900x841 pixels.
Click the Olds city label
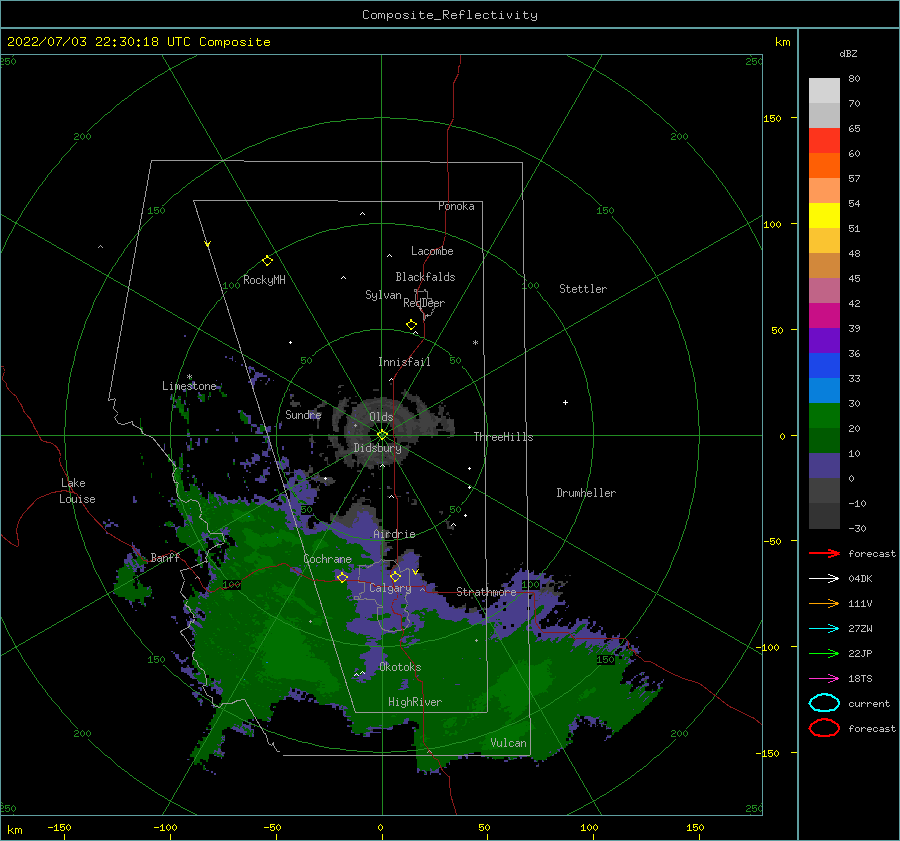pyautogui.click(x=381, y=417)
